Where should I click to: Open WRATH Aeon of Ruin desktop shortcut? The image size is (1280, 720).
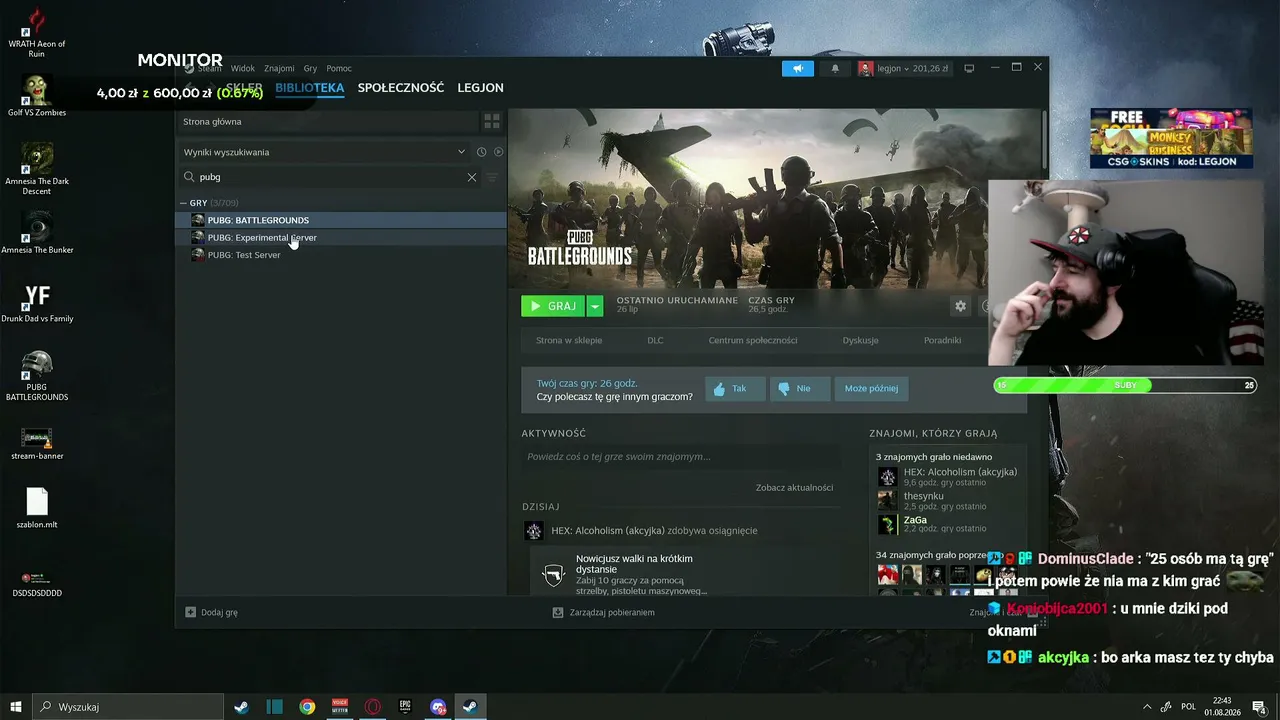coord(37,34)
